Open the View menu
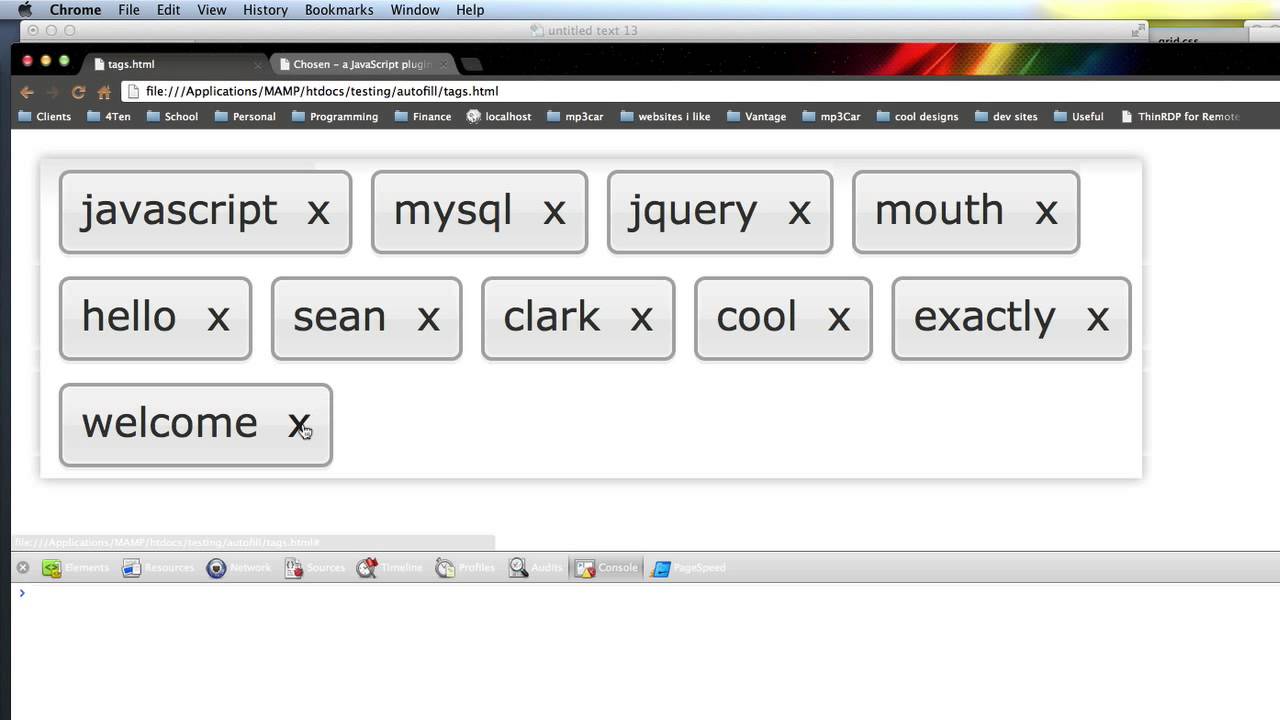 [x=212, y=10]
